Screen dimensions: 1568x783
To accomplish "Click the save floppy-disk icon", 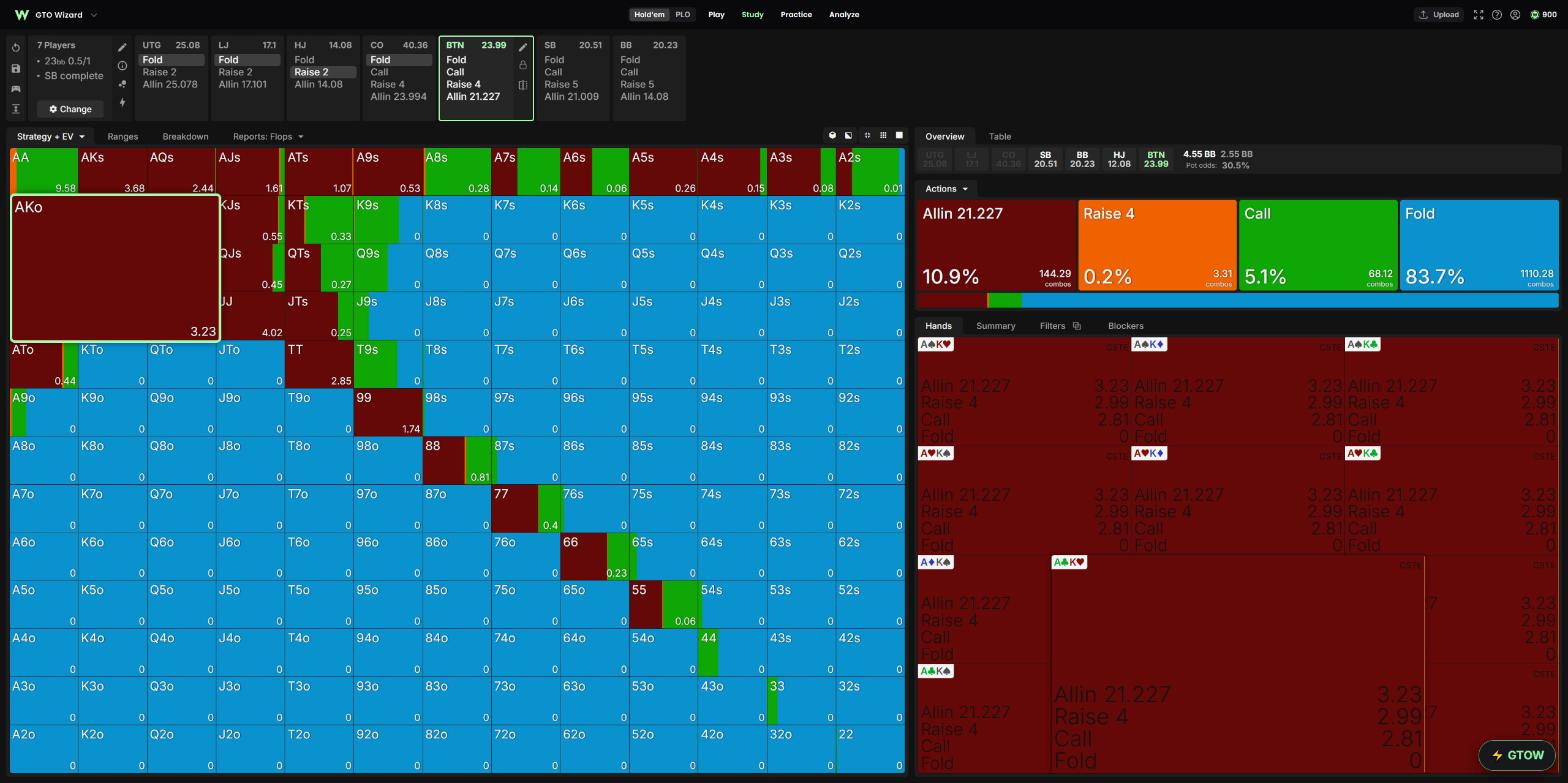I will [16, 68].
